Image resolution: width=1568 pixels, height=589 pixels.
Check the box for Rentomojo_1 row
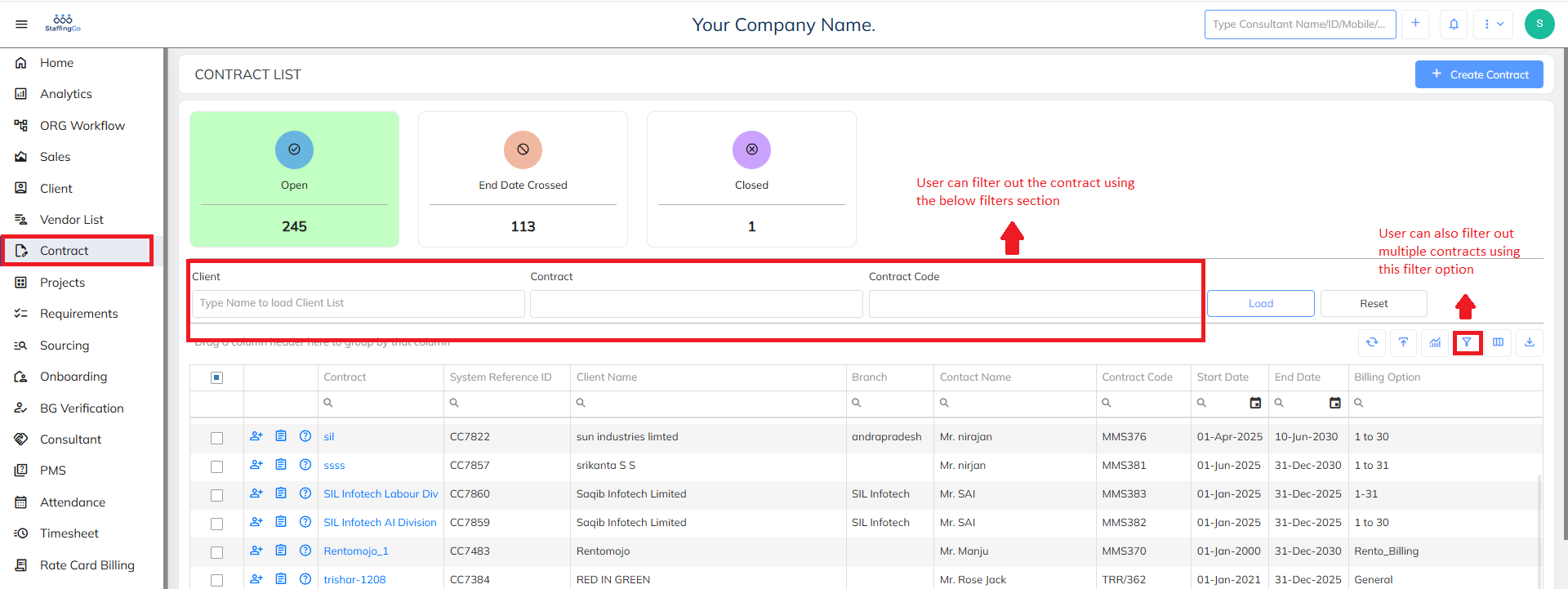coord(216,552)
